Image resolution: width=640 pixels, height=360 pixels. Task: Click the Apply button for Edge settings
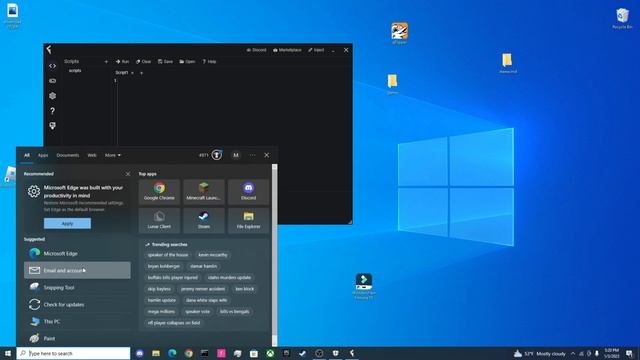coord(67,223)
